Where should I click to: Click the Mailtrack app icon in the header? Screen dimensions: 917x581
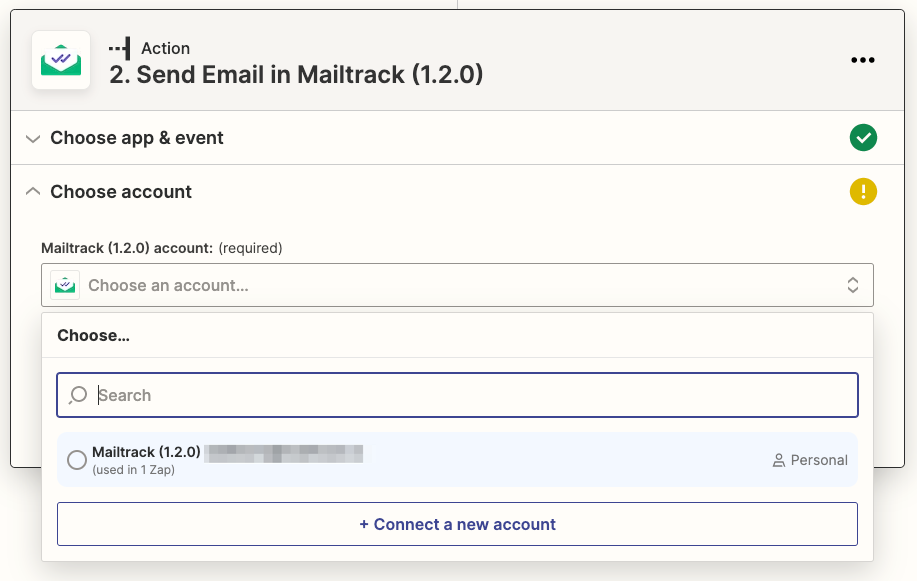pos(60,60)
